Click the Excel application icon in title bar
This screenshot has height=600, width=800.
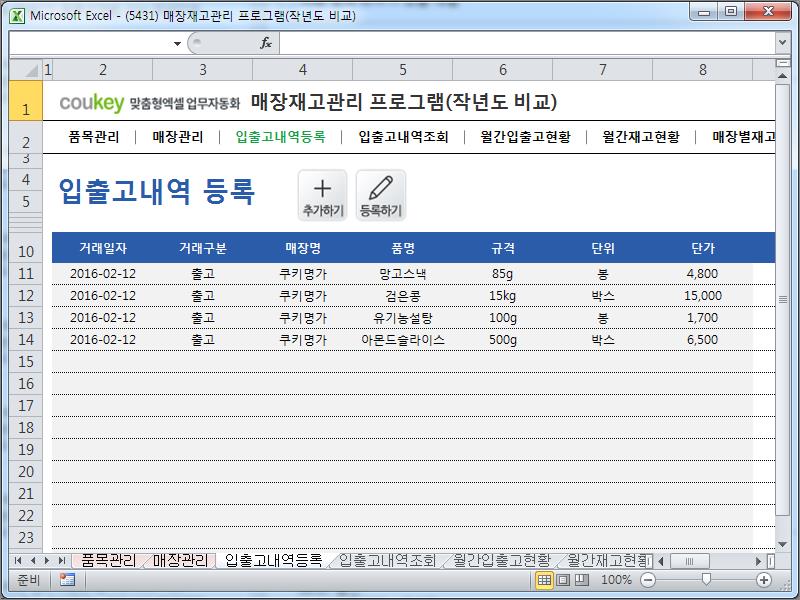17,16
